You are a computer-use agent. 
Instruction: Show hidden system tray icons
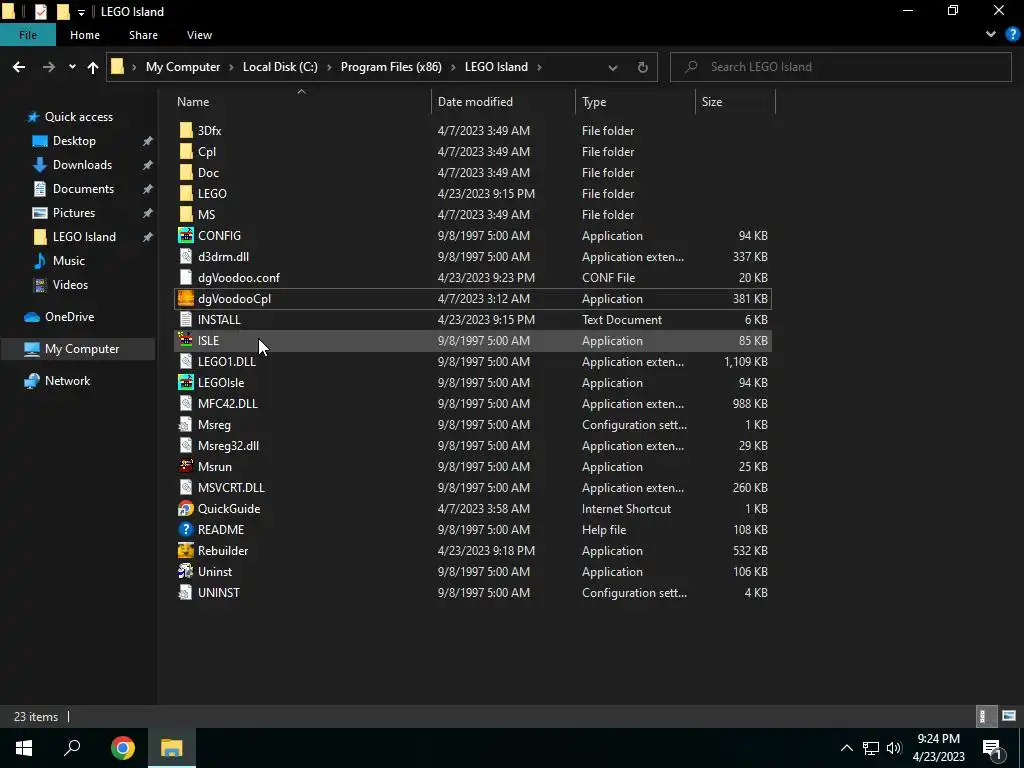click(846, 748)
